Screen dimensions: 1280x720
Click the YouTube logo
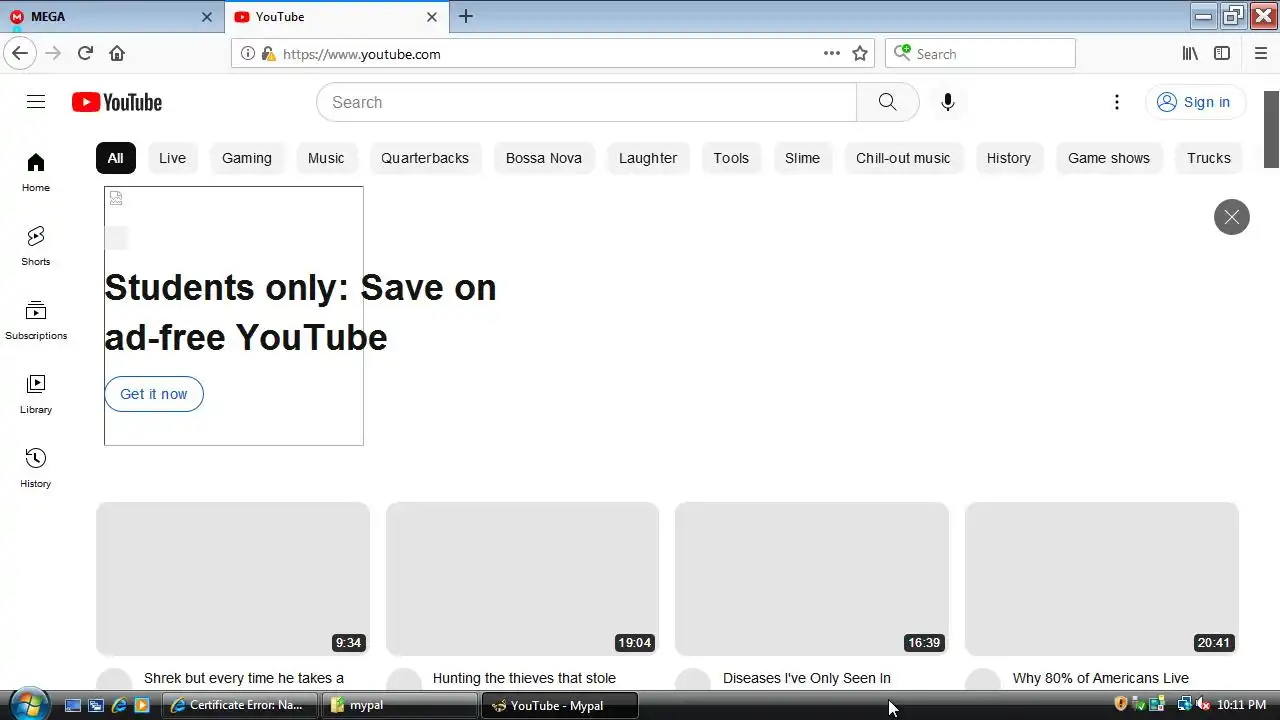117,102
